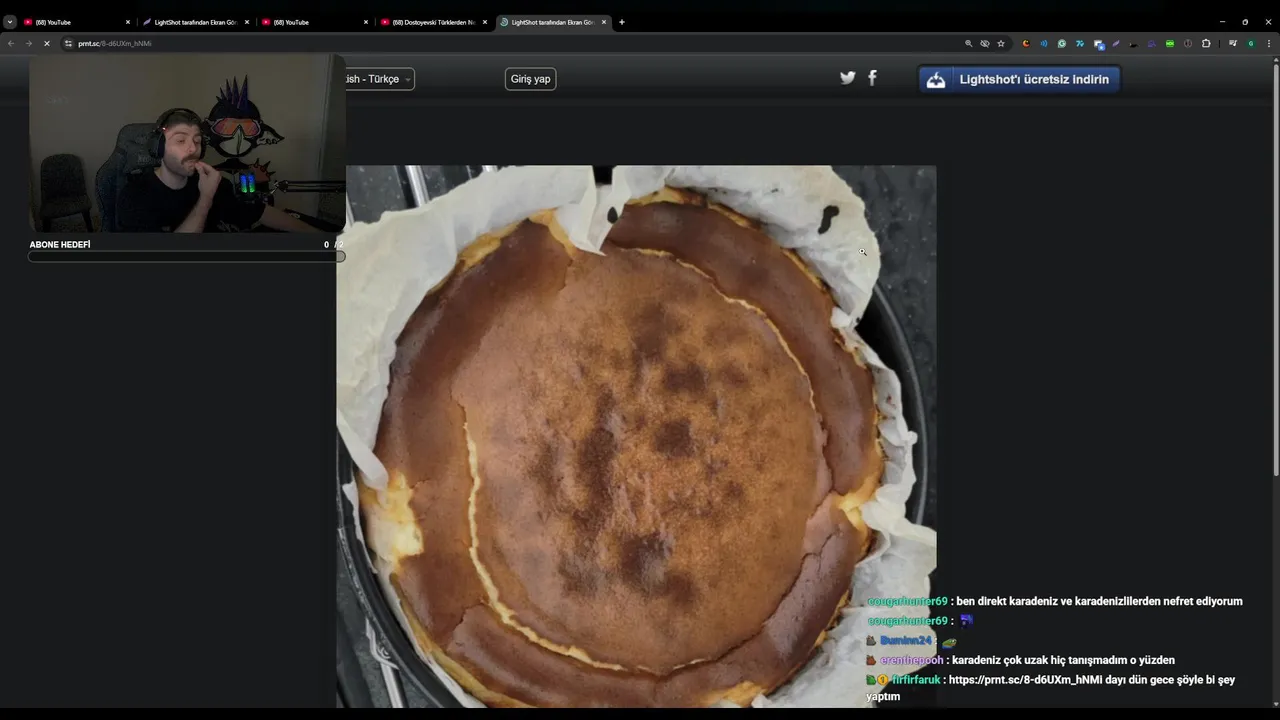Click the Giriş yap button

pos(531,79)
